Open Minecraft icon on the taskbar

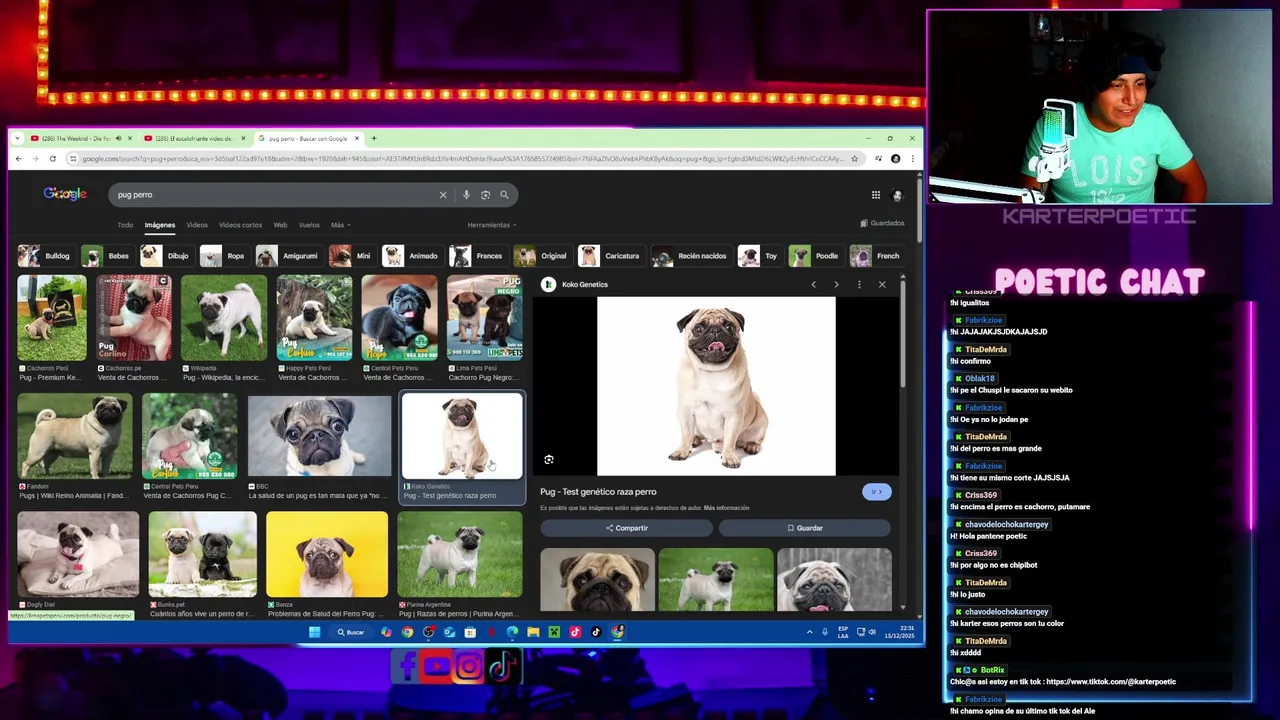click(554, 632)
